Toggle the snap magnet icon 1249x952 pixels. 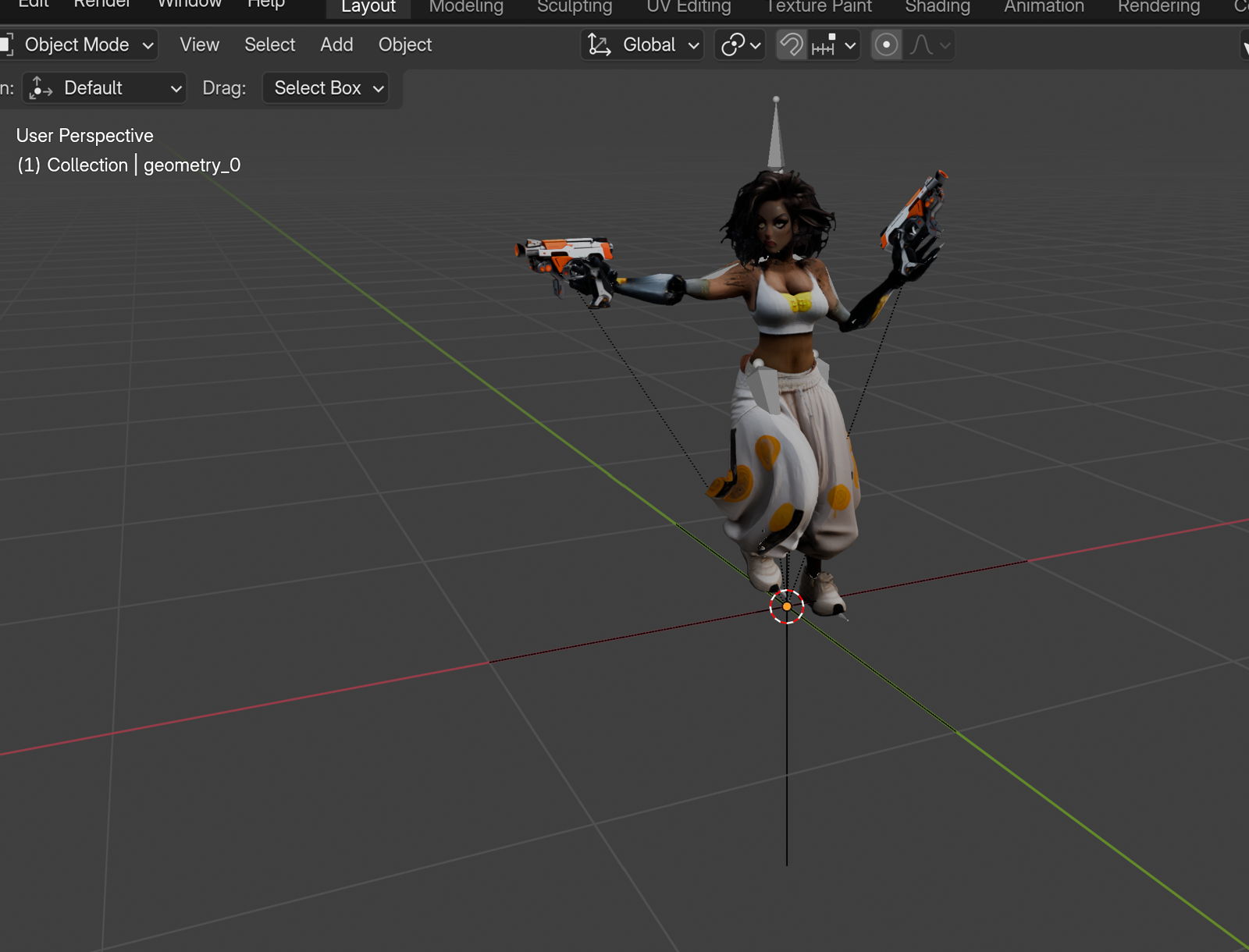792,45
